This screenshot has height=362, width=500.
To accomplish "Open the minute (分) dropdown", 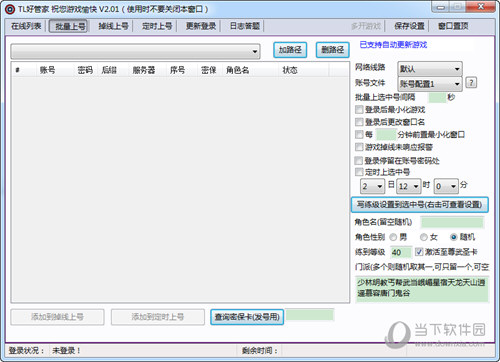I will tap(446, 186).
